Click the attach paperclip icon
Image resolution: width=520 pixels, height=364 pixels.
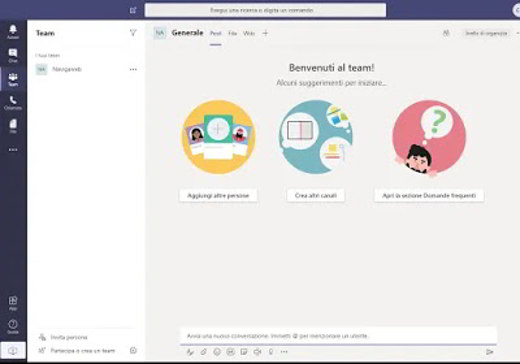click(204, 352)
